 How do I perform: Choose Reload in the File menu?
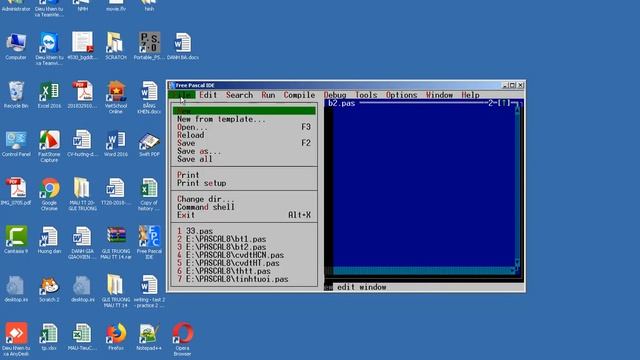point(244,135)
